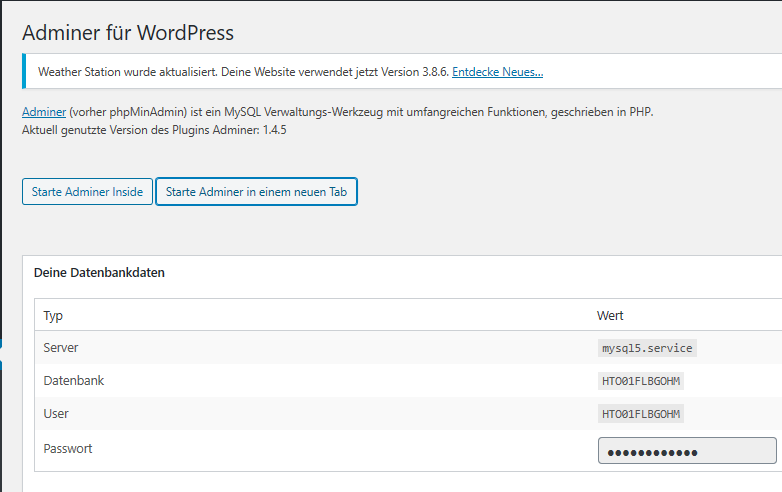Launch Starte Adminer in einem neuen Tab
Viewport: 782px width, 492px height.
click(256, 192)
